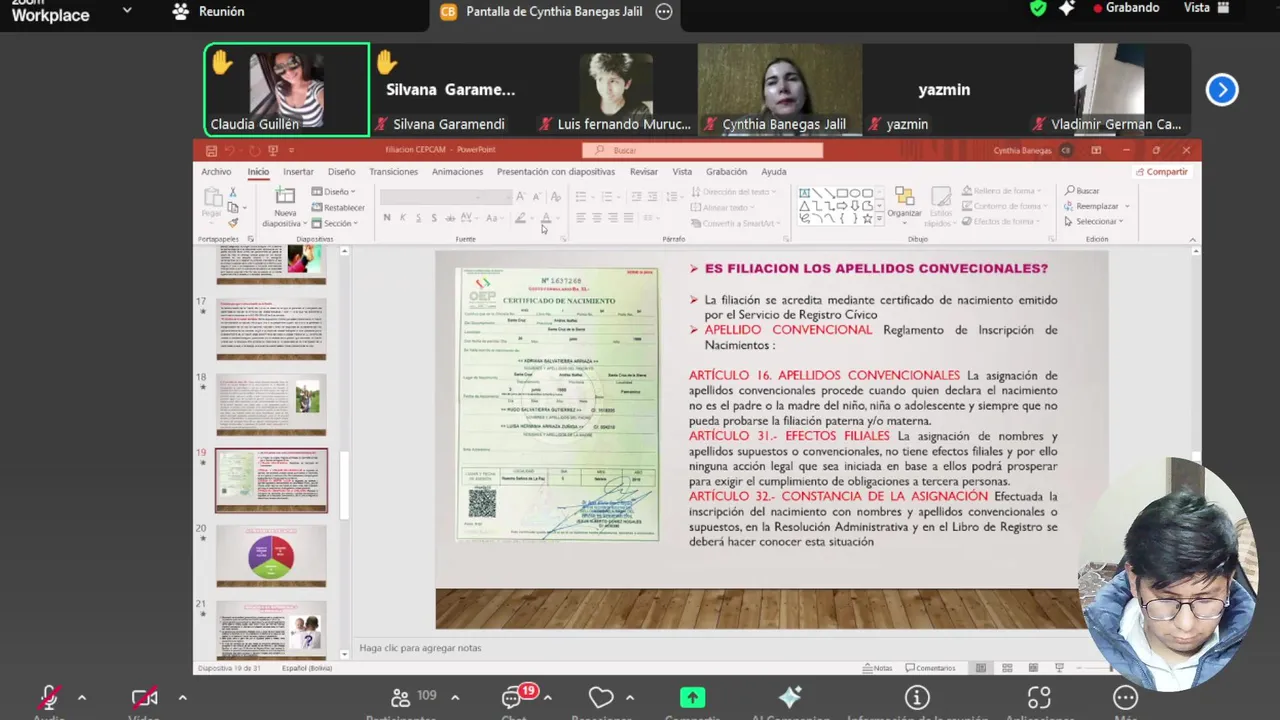Switch to reading view in status bar
1280x720 pixels.
click(x=1033, y=668)
